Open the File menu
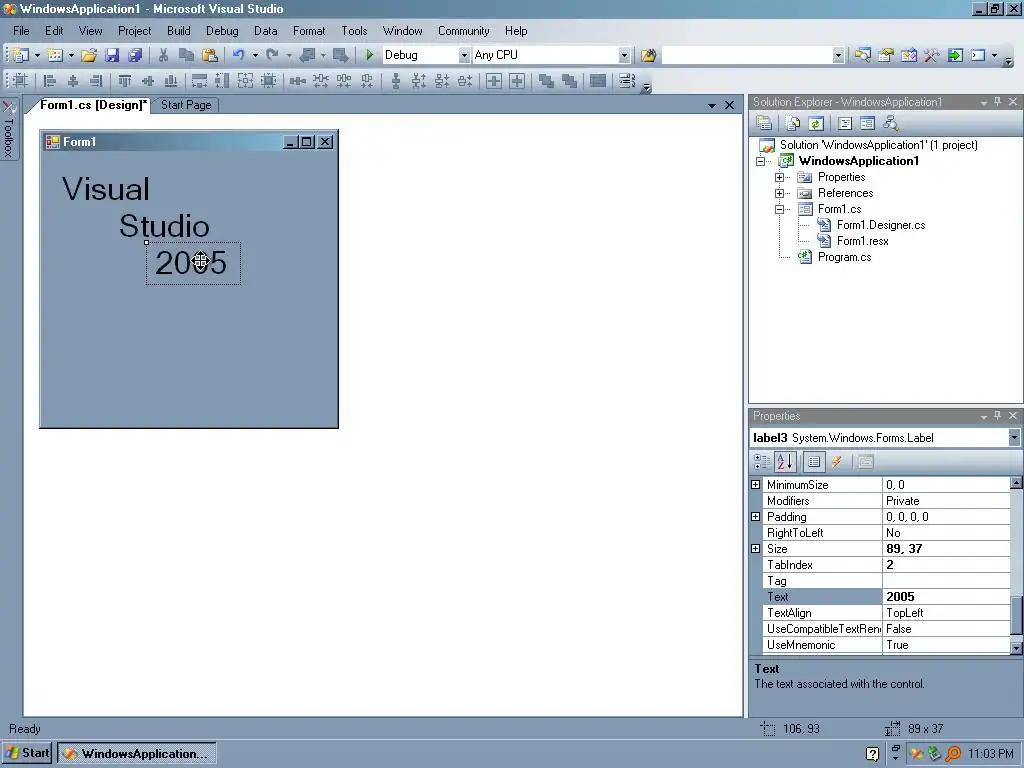Image resolution: width=1024 pixels, height=768 pixels. click(x=21, y=31)
